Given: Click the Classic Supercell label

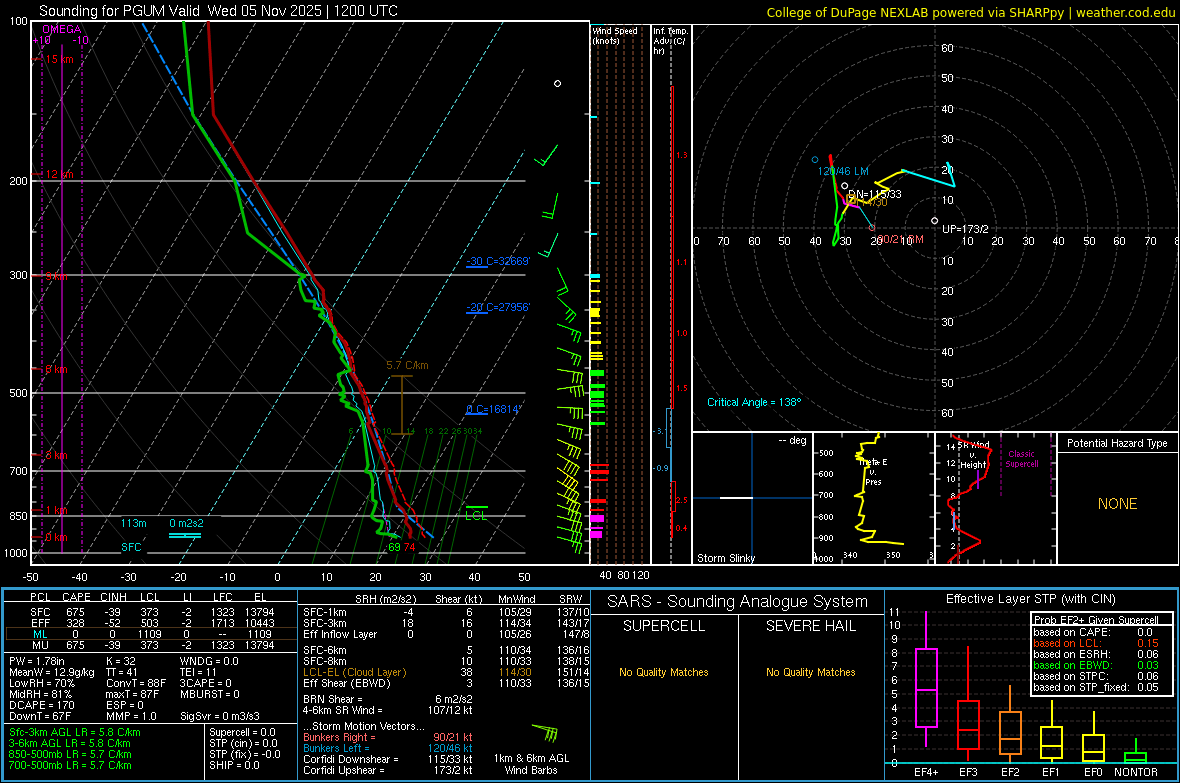Looking at the screenshot, I should [1021, 459].
